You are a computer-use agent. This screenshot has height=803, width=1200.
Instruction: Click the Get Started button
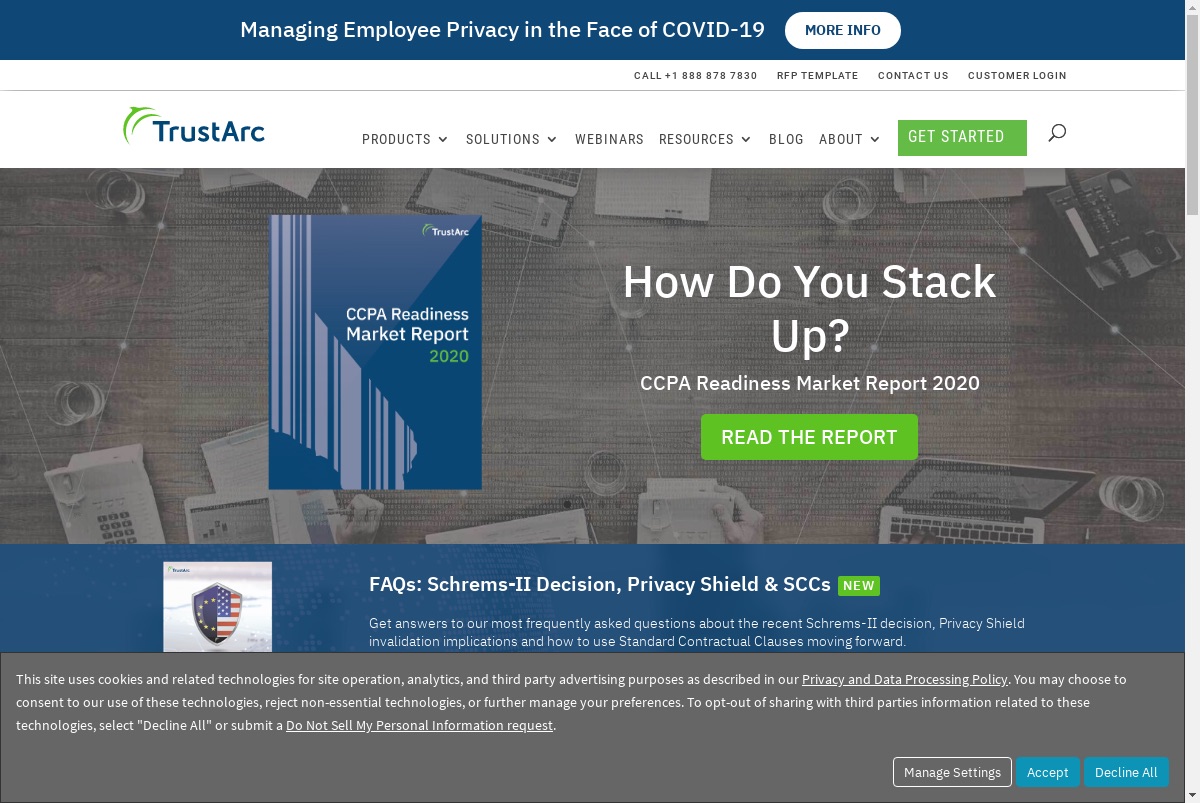962,138
